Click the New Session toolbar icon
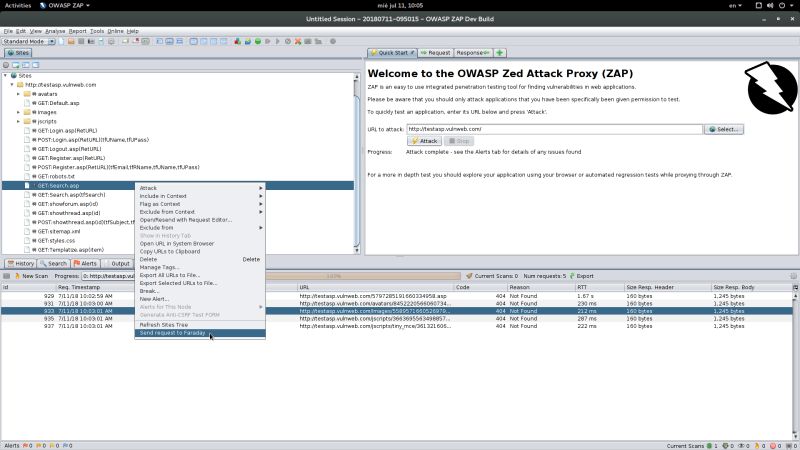The width and height of the screenshot is (800, 450). pyautogui.click(x=61, y=41)
